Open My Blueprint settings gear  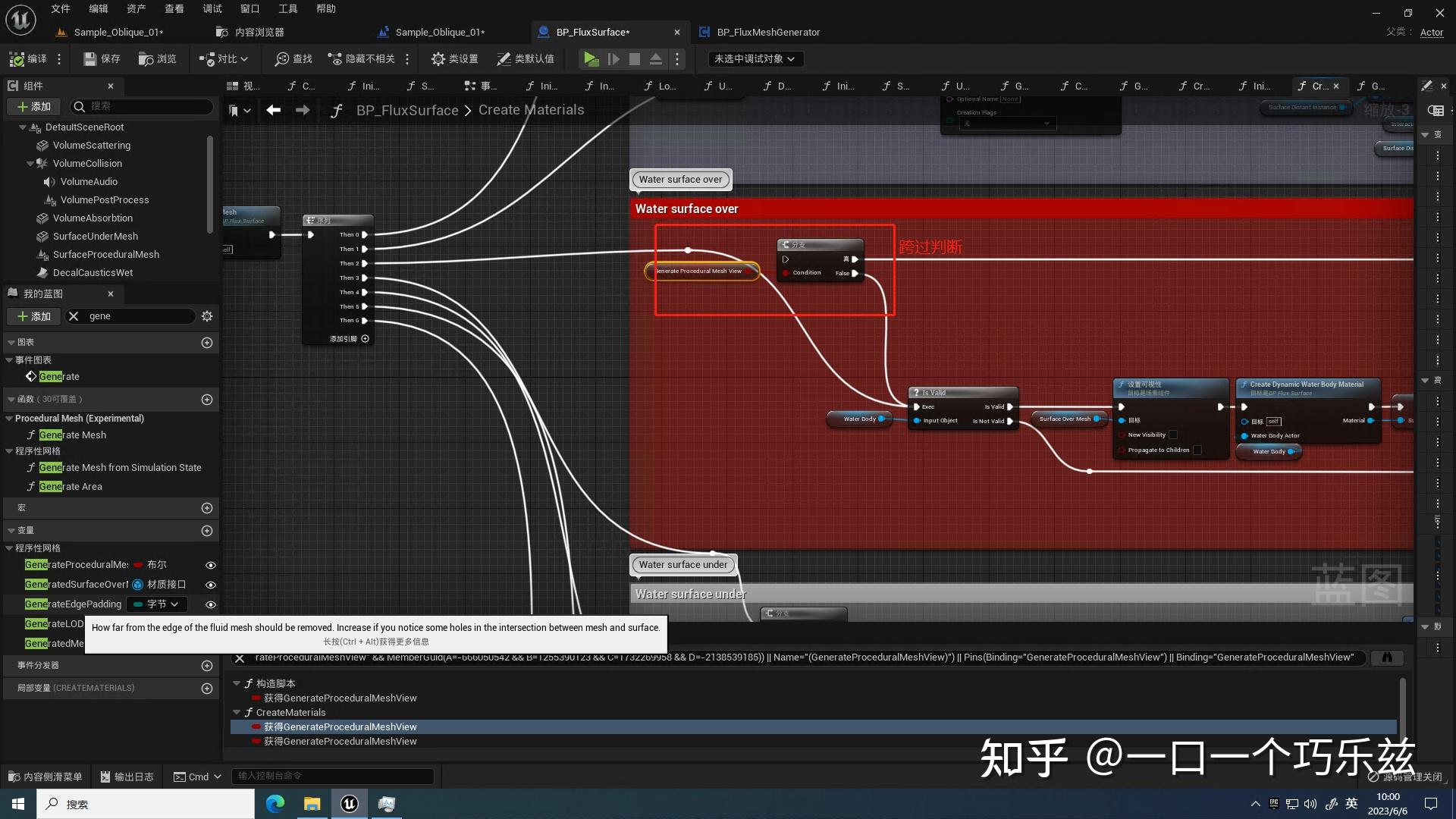207,316
